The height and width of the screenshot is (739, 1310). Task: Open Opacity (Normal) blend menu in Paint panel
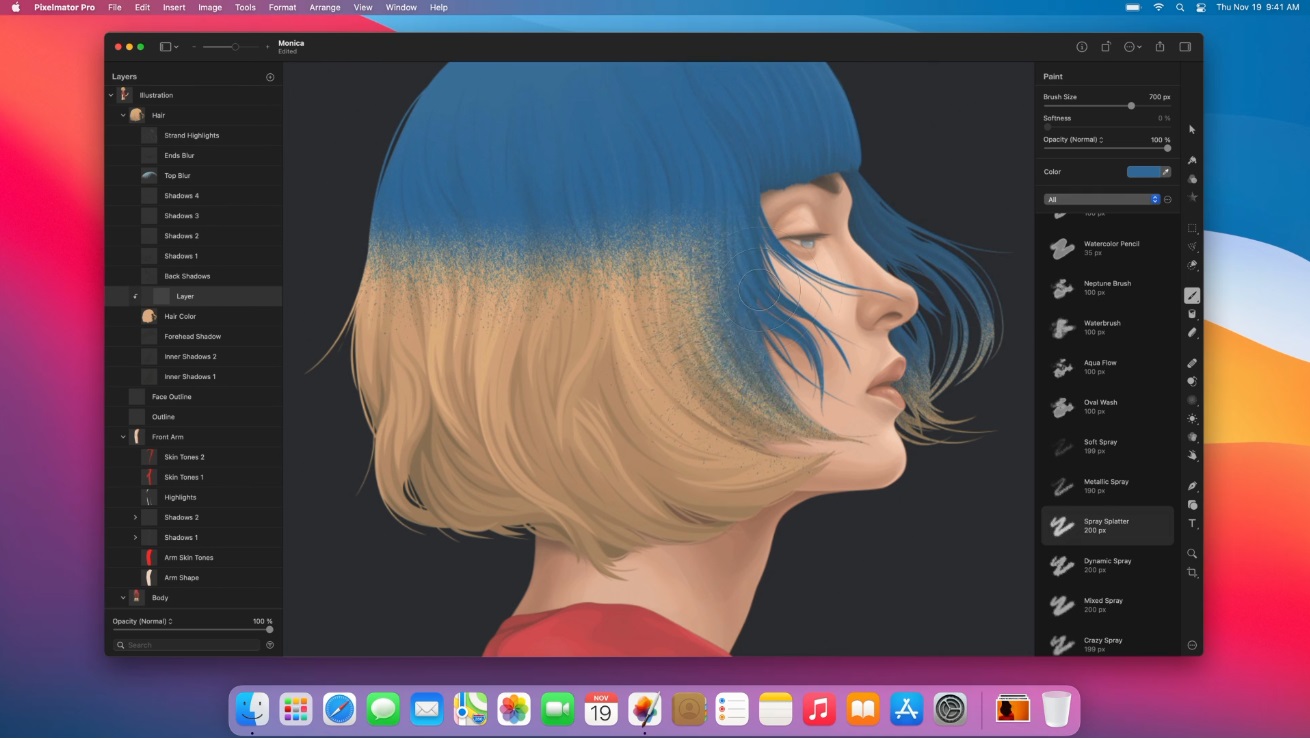click(x=1073, y=140)
